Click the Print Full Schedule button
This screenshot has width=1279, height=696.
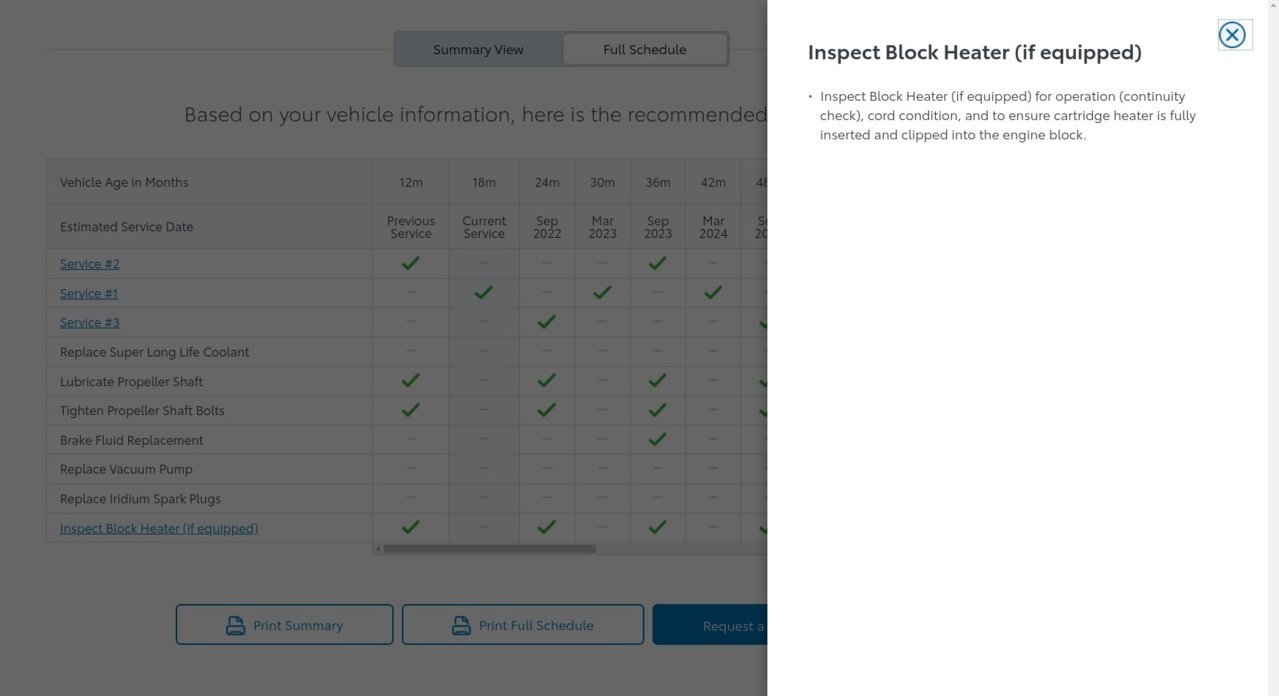523,625
